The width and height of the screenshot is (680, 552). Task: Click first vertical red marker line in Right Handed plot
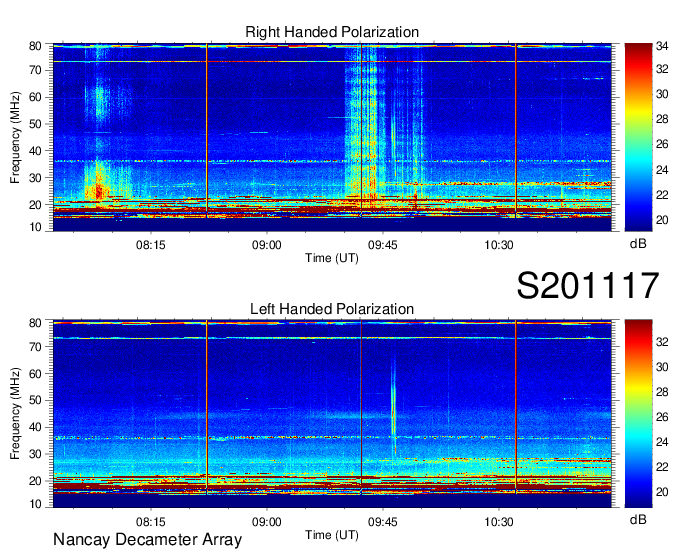(x=207, y=131)
